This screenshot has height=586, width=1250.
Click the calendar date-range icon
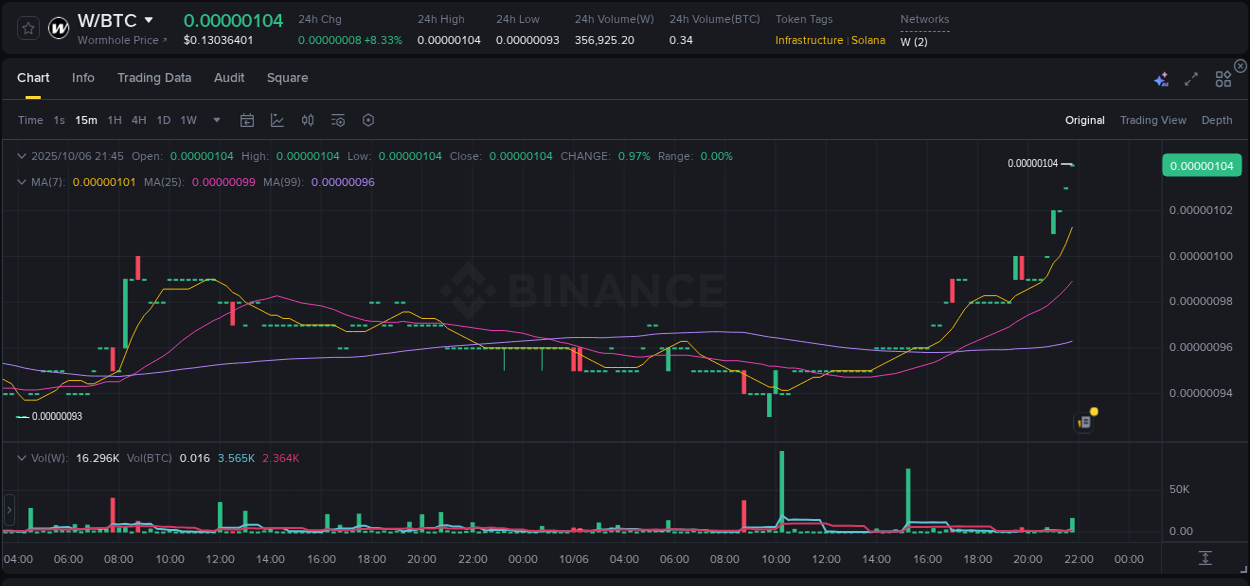[247, 119]
